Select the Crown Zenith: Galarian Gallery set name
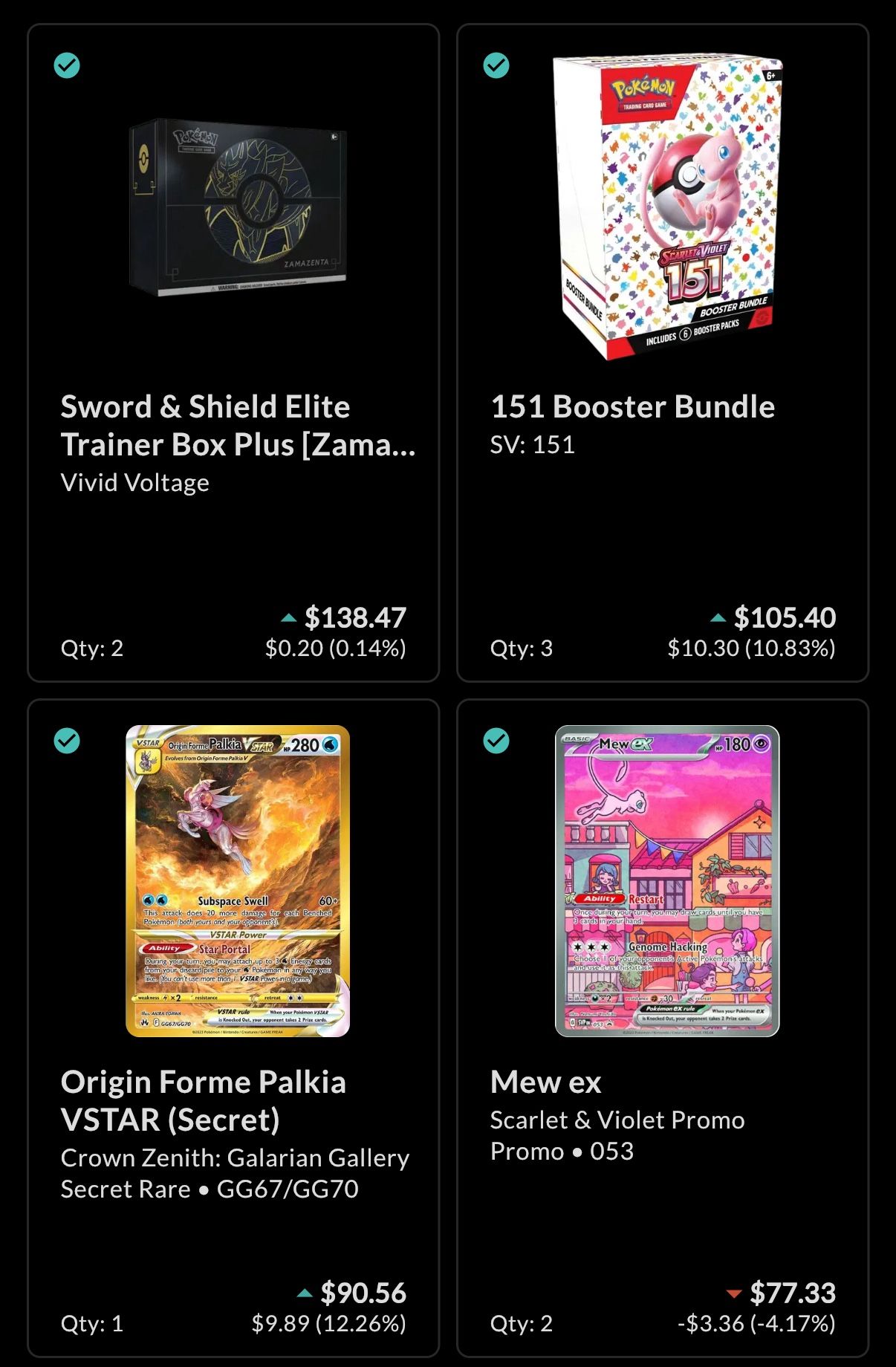The width and height of the screenshot is (896, 1367). click(235, 1158)
